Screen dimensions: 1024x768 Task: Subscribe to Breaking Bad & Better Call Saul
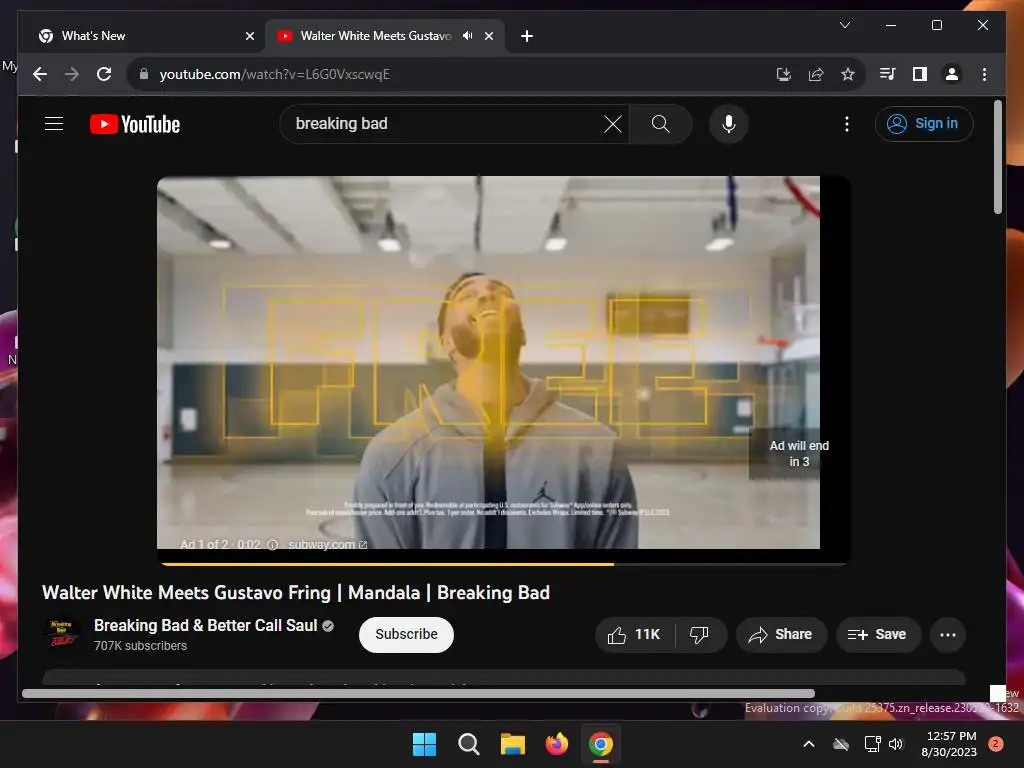[x=406, y=634]
